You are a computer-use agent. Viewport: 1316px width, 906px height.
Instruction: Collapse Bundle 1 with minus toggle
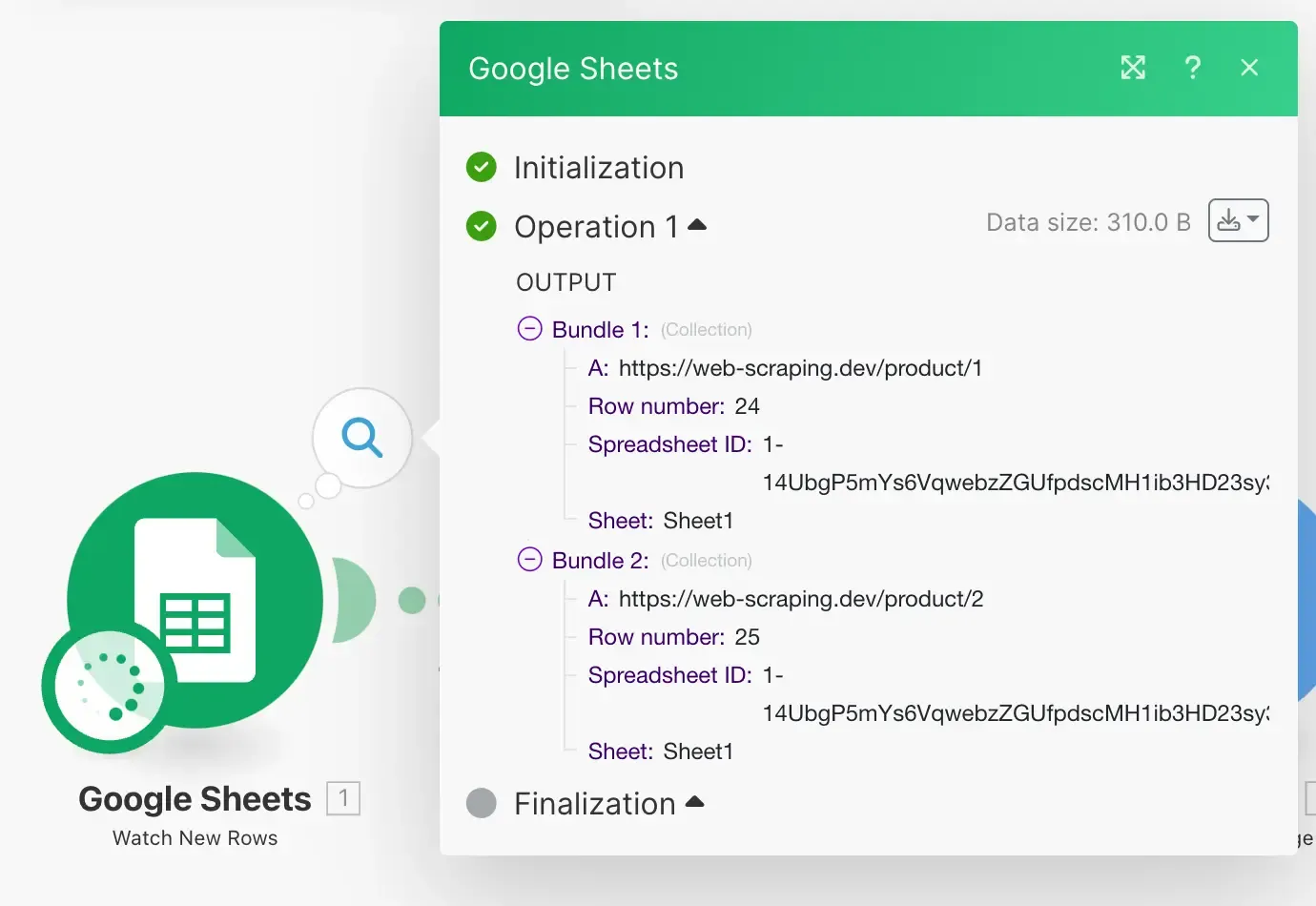[529, 329]
